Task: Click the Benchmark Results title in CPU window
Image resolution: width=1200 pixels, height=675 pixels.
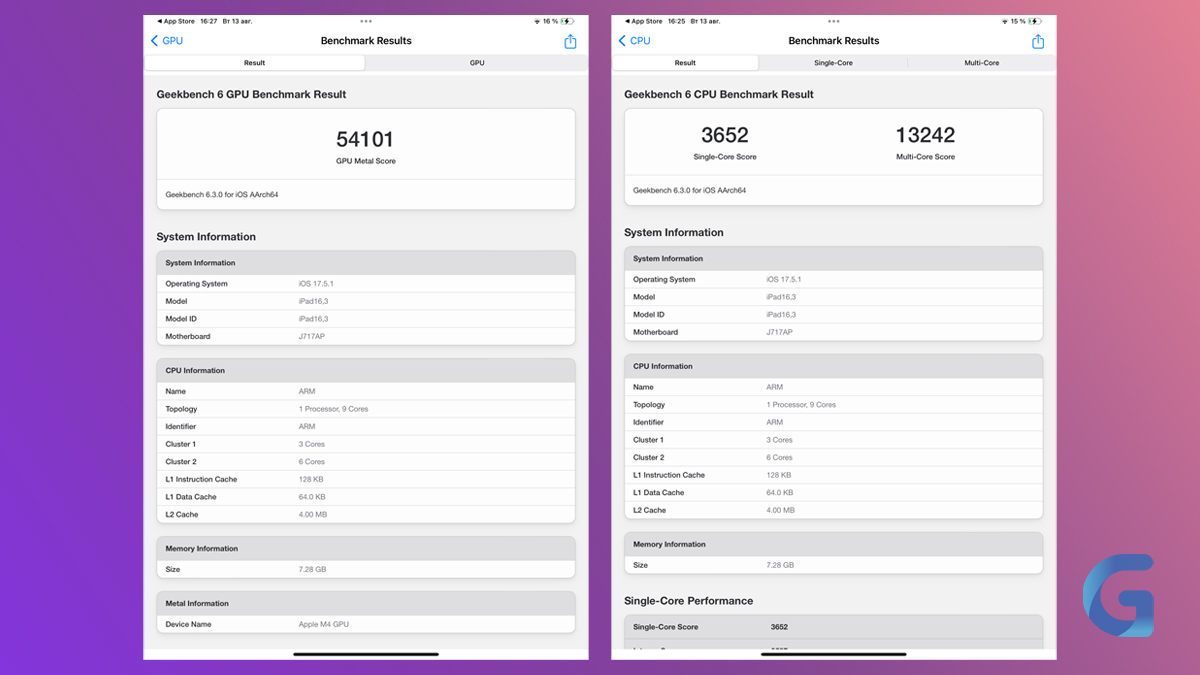Action: [834, 41]
